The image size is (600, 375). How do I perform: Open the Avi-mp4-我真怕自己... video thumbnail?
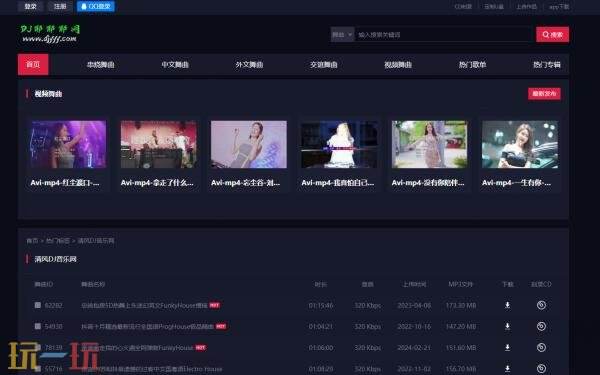point(339,144)
